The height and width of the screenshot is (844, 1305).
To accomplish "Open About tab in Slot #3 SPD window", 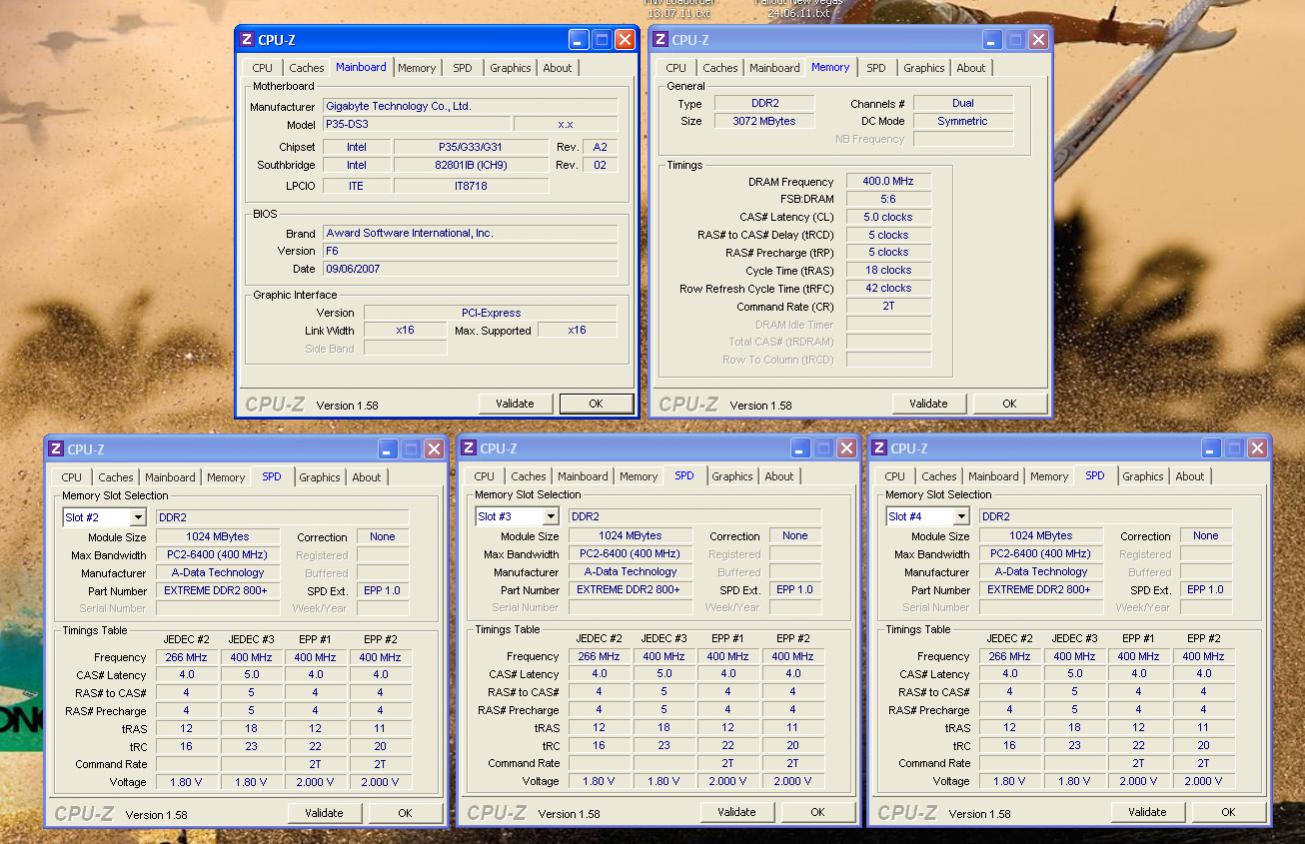I will tap(779, 477).
